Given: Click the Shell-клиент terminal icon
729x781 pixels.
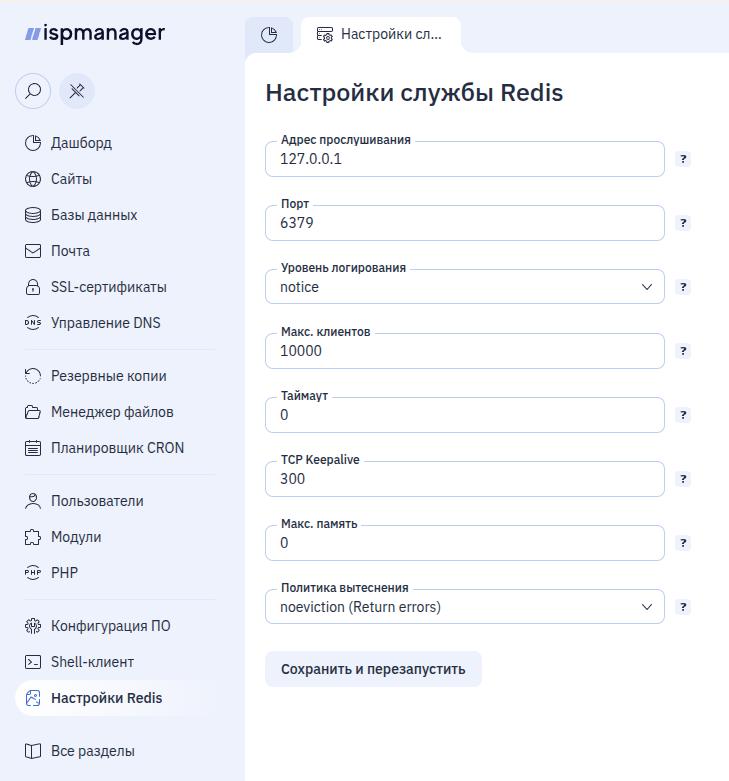Looking at the screenshot, I should [x=33, y=662].
